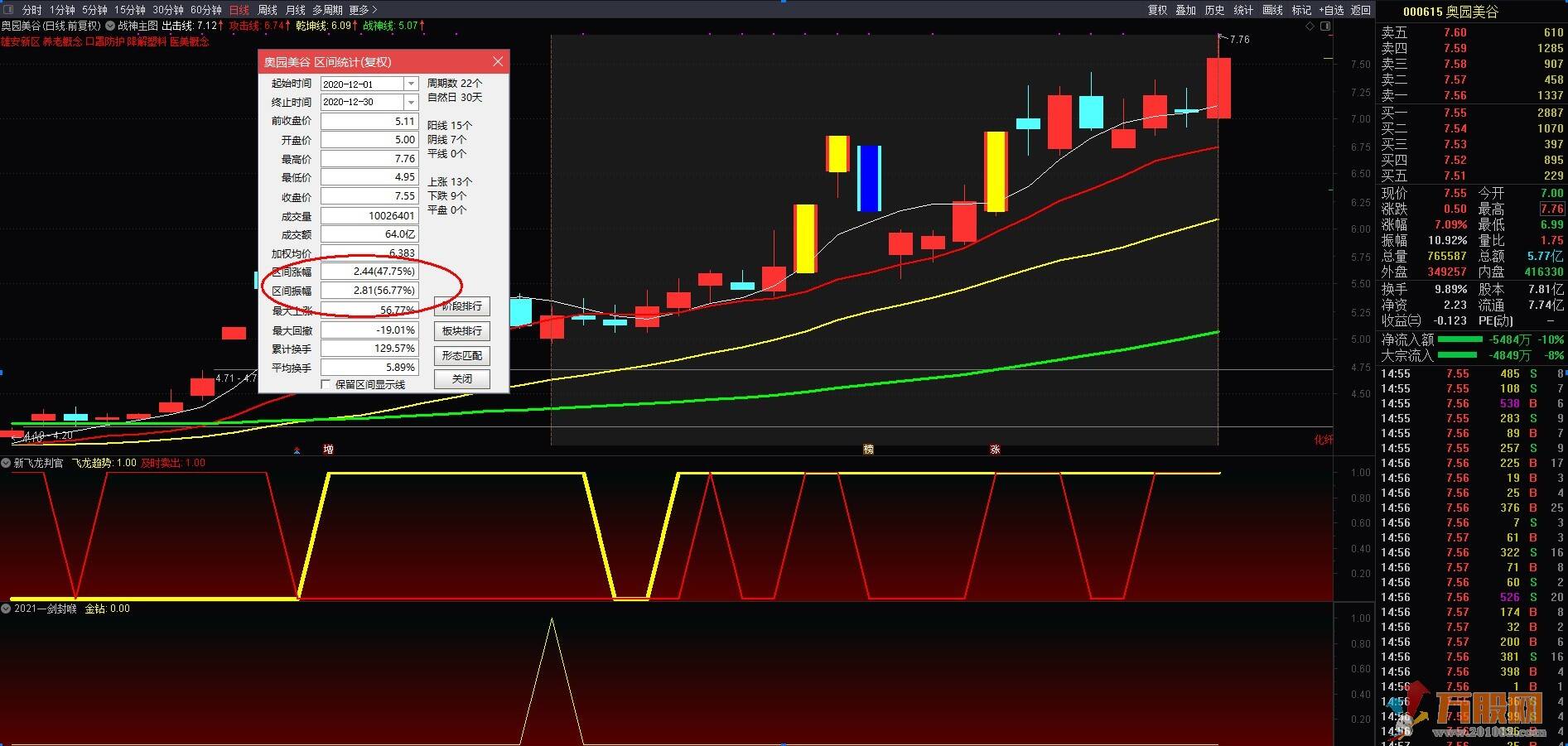This screenshot has height=746, width=1568.
Task: Click the 成交量 value field
Action: 369,215
